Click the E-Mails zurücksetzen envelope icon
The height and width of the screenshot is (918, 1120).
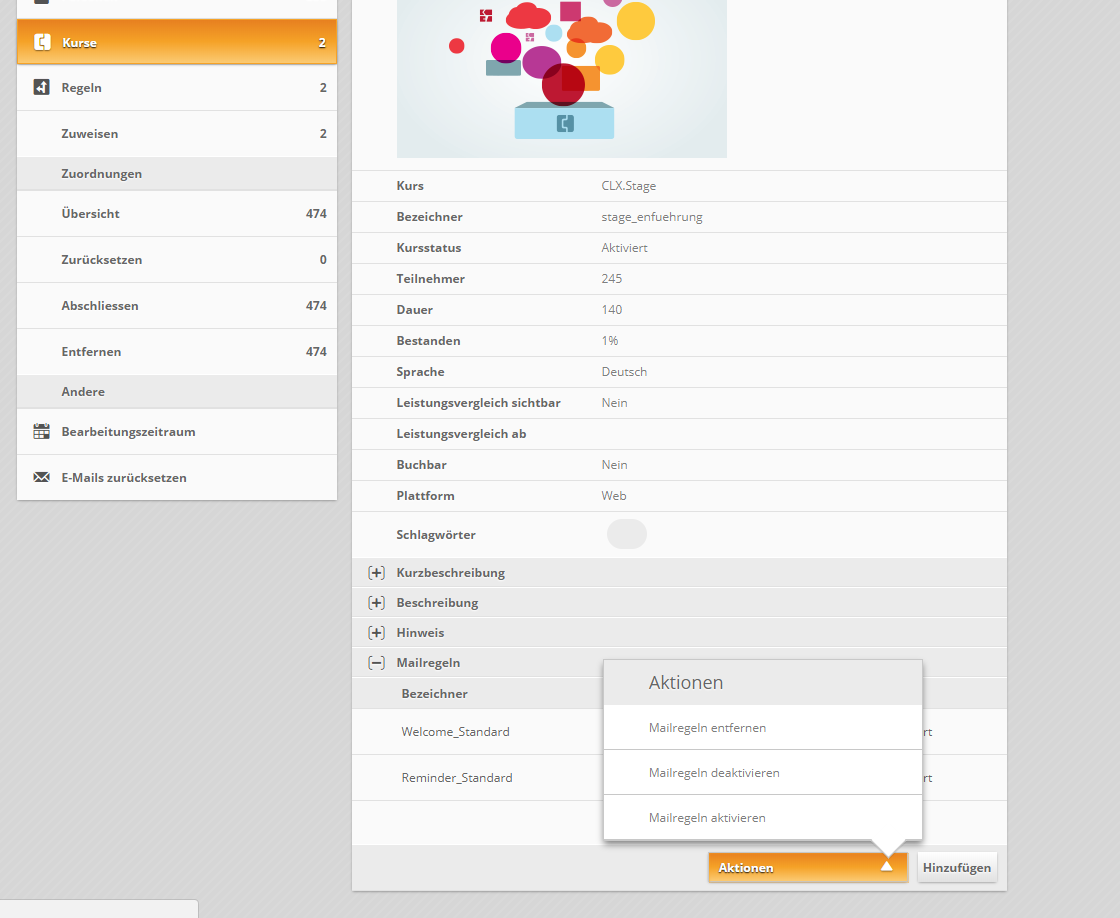pyautogui.click(x=42, y=478)
